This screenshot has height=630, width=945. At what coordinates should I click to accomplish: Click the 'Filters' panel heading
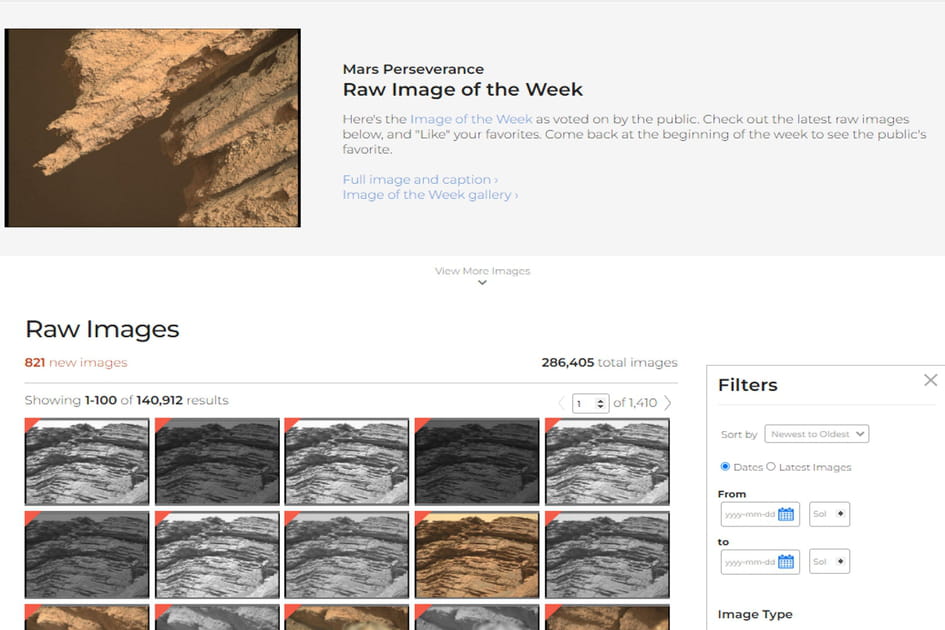click(x=747, y=385)
